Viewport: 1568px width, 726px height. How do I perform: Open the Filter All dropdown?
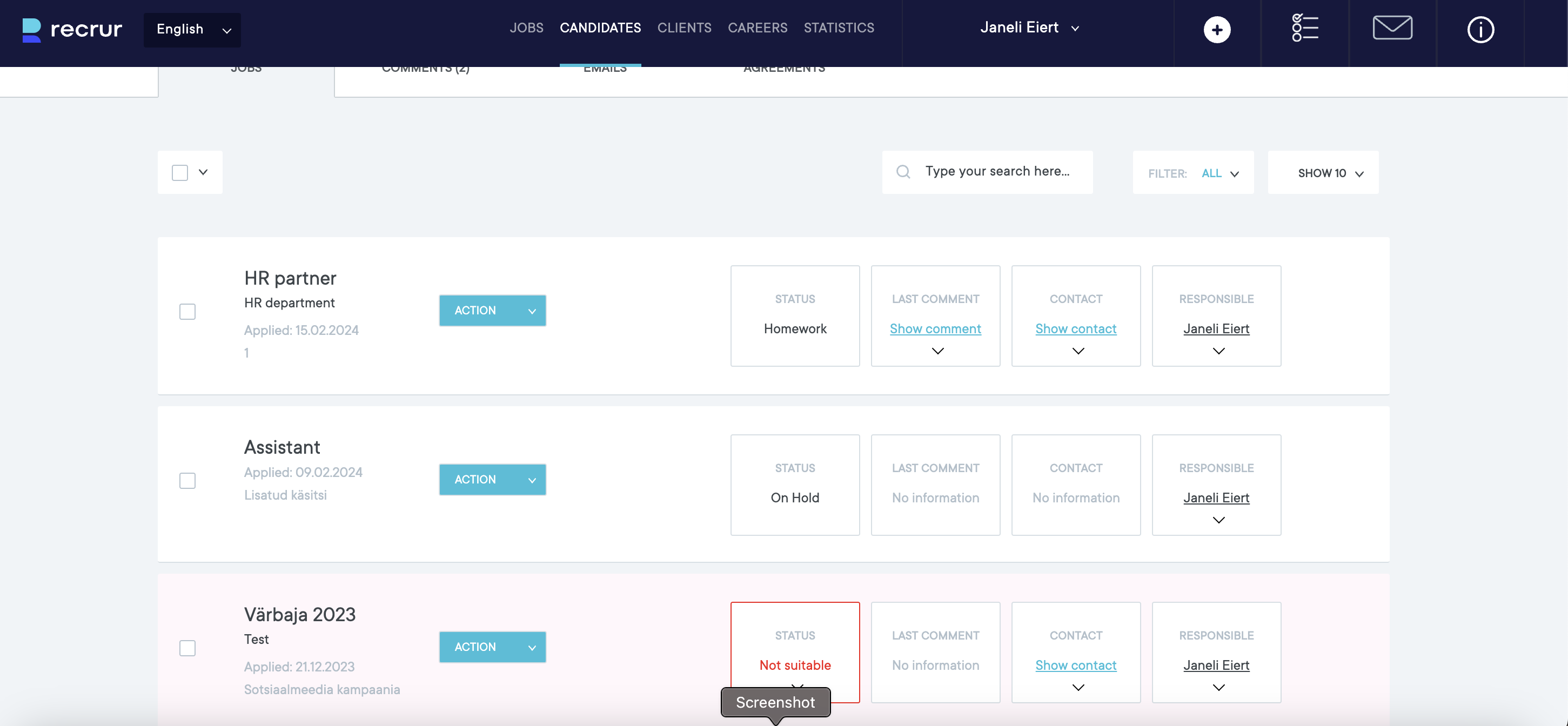[x=1219, y=173]
